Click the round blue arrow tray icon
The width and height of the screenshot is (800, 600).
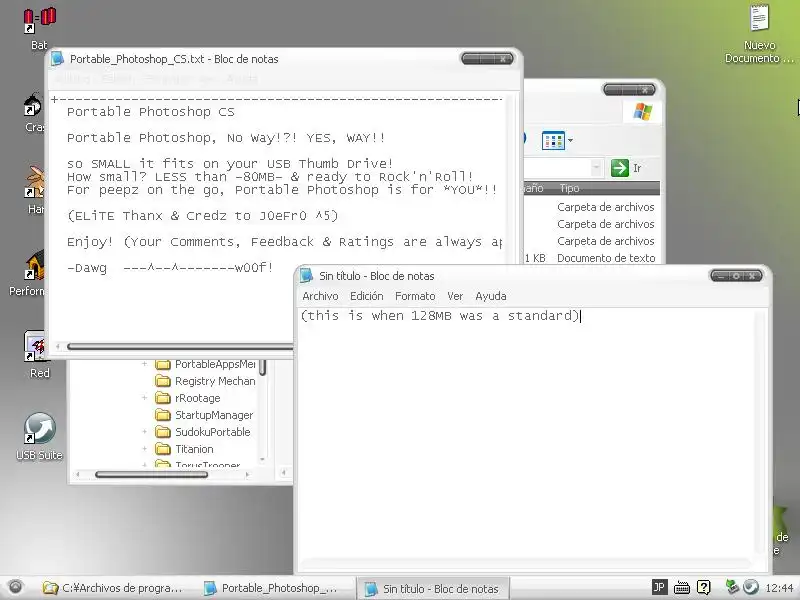click(x=750, y=587)
